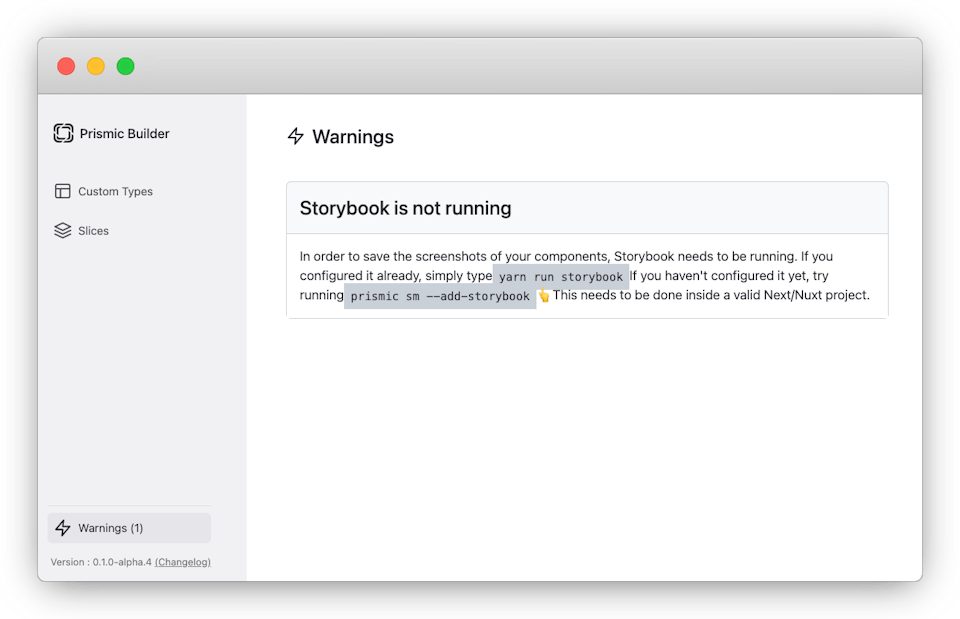This screenshot has height=619, width=960.
Task: Click the pointing hand emoji in the warning
Action: click(x=544, y=296)
